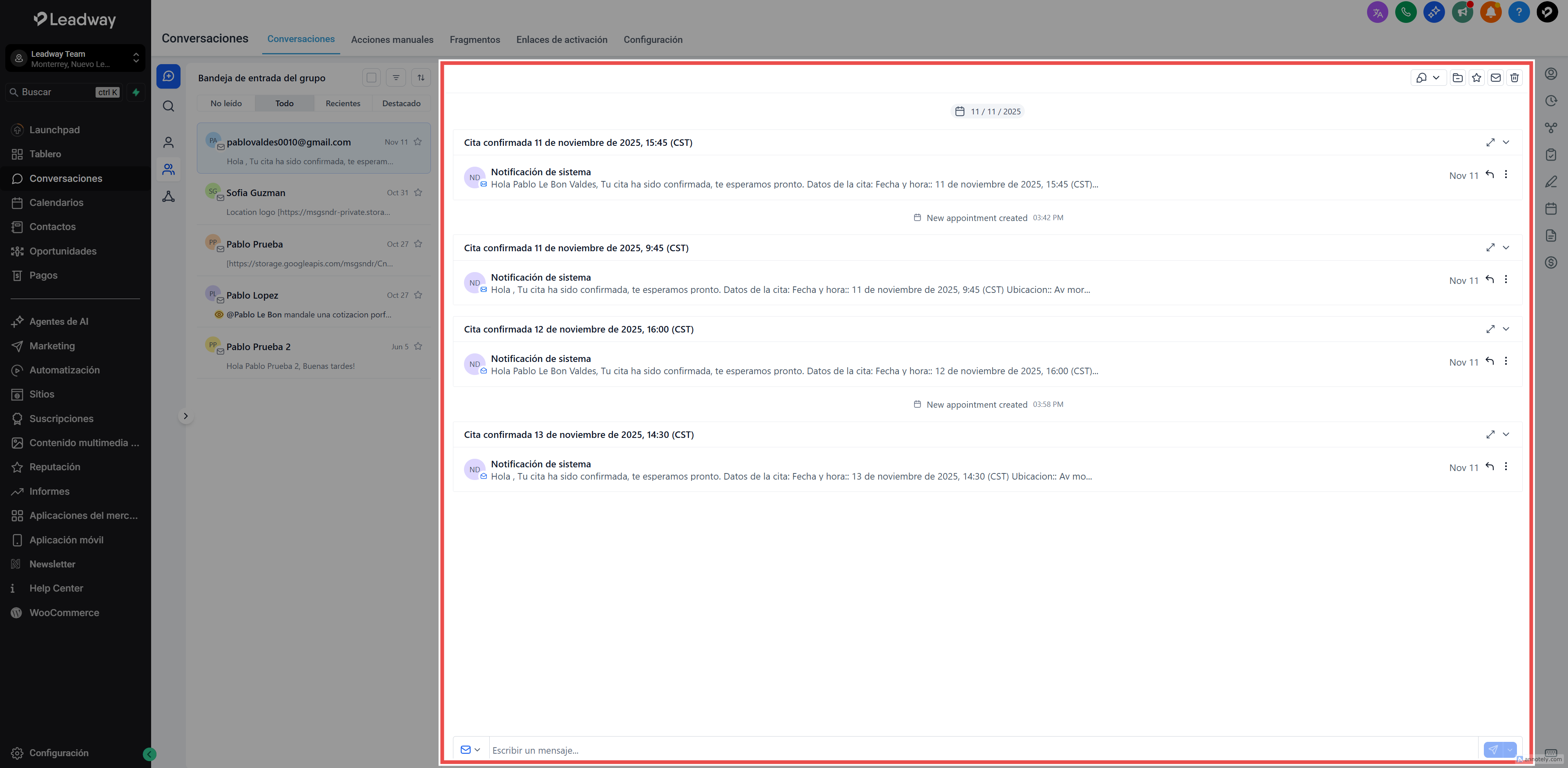Star the current conversation in the header
The height and width of the screenshot is (768, 1568).
point(1476,77)
